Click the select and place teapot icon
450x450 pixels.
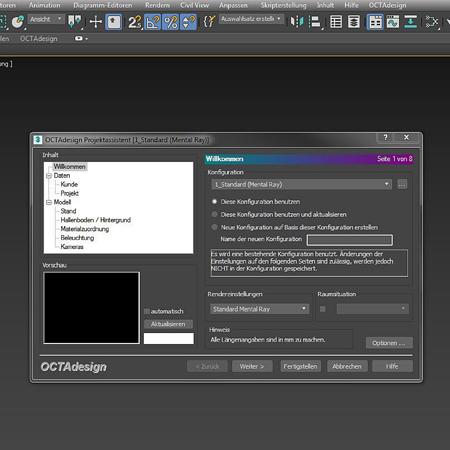[17, 22]
